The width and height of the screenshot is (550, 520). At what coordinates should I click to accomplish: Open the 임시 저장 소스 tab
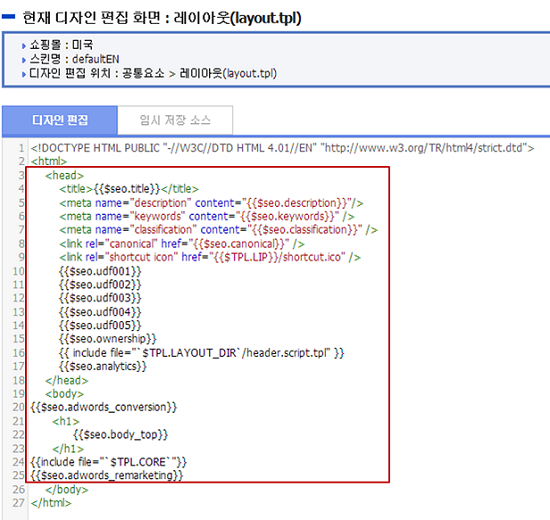pos(175,120)
